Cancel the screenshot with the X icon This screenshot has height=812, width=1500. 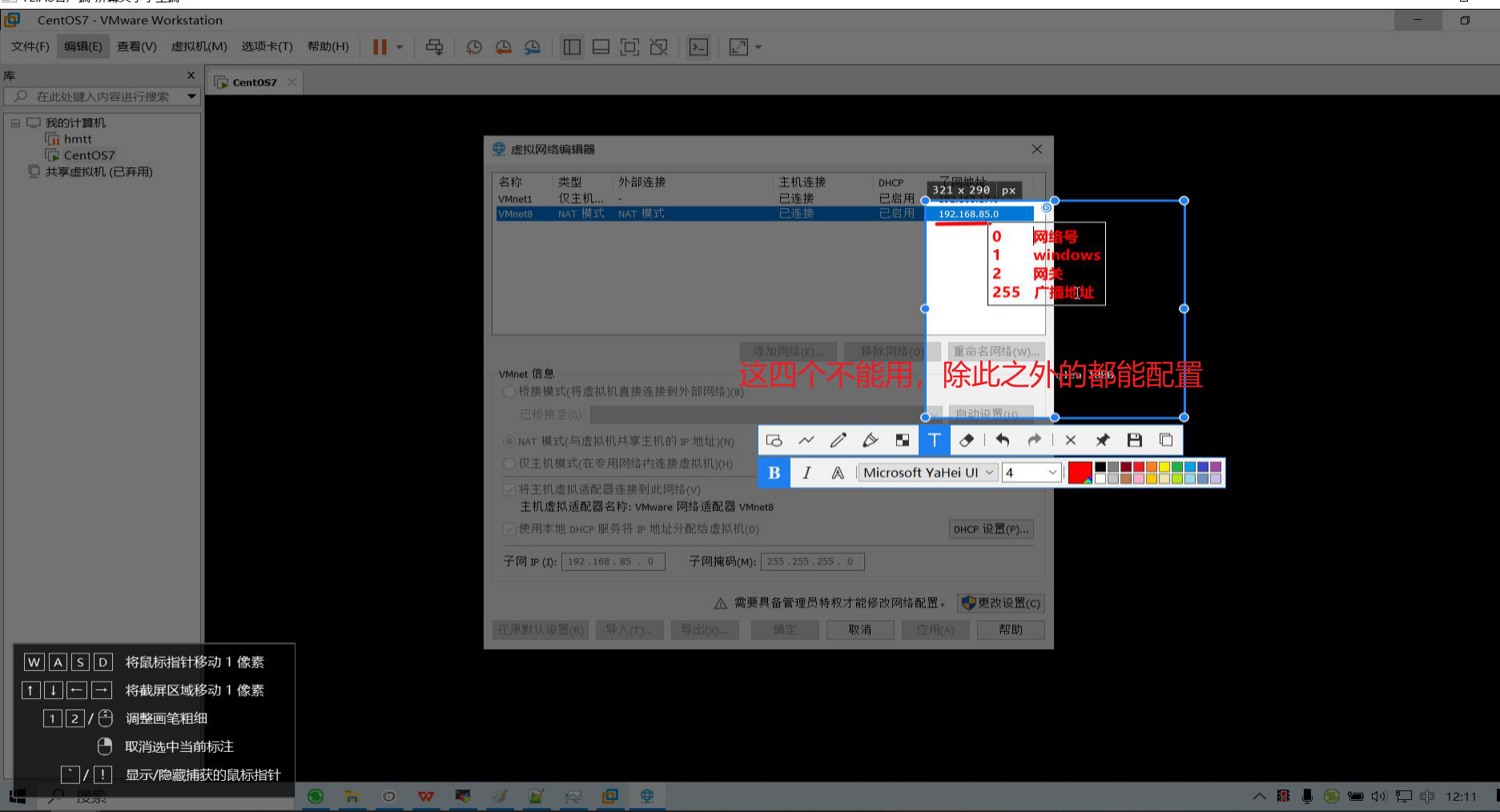(1070, 440)
